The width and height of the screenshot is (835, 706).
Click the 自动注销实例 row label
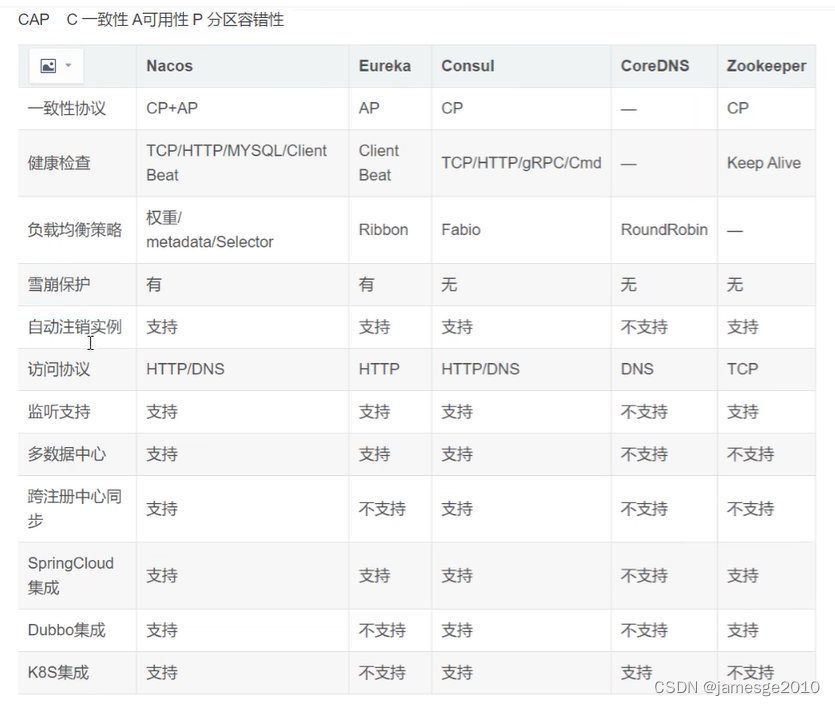click(75, 327)
